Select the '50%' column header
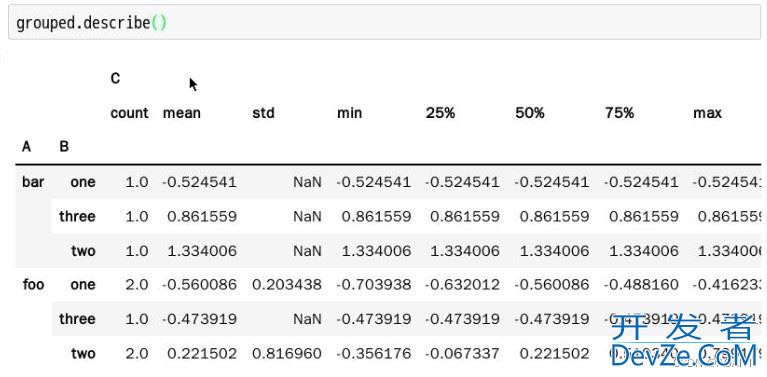The image size is (767, 377). click(530, 113)
